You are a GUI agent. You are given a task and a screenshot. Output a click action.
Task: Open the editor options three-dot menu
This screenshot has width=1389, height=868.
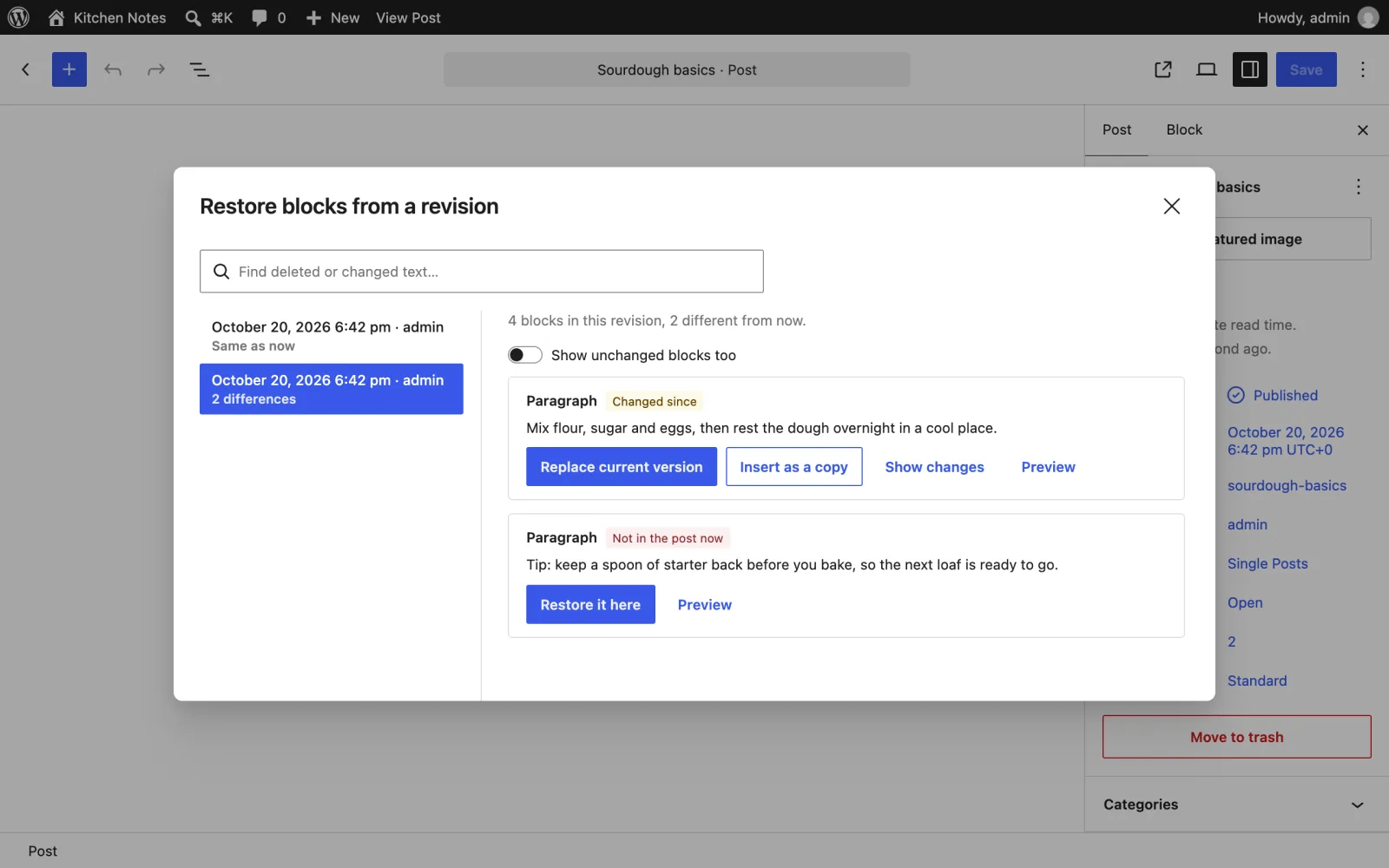1363,69
